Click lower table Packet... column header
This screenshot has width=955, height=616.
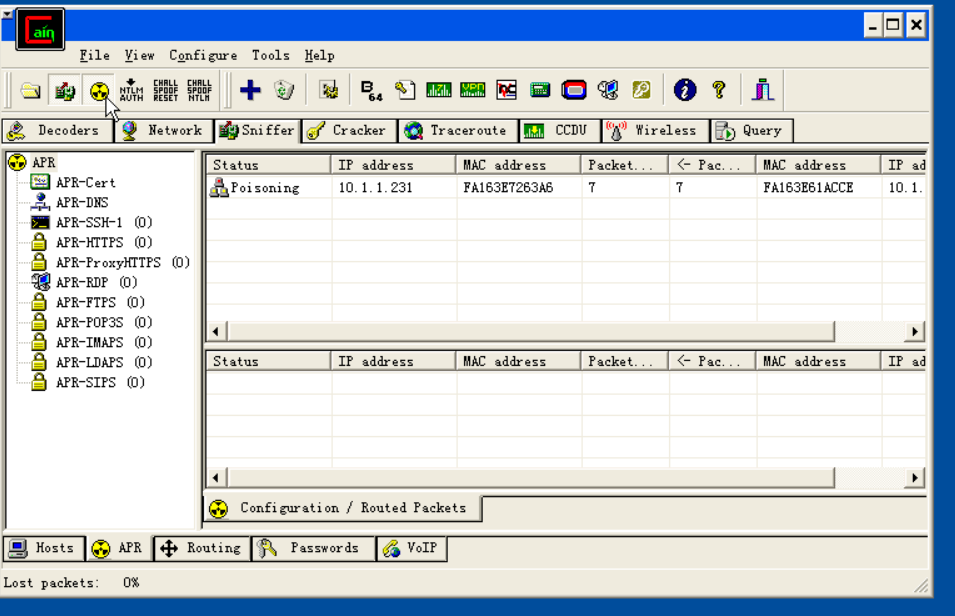coord(625,361)
